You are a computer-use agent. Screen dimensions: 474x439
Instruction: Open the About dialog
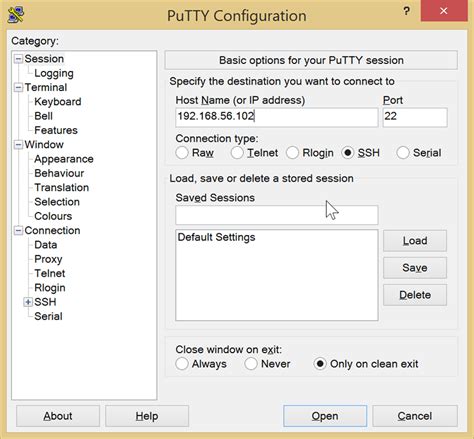(58, 416)
